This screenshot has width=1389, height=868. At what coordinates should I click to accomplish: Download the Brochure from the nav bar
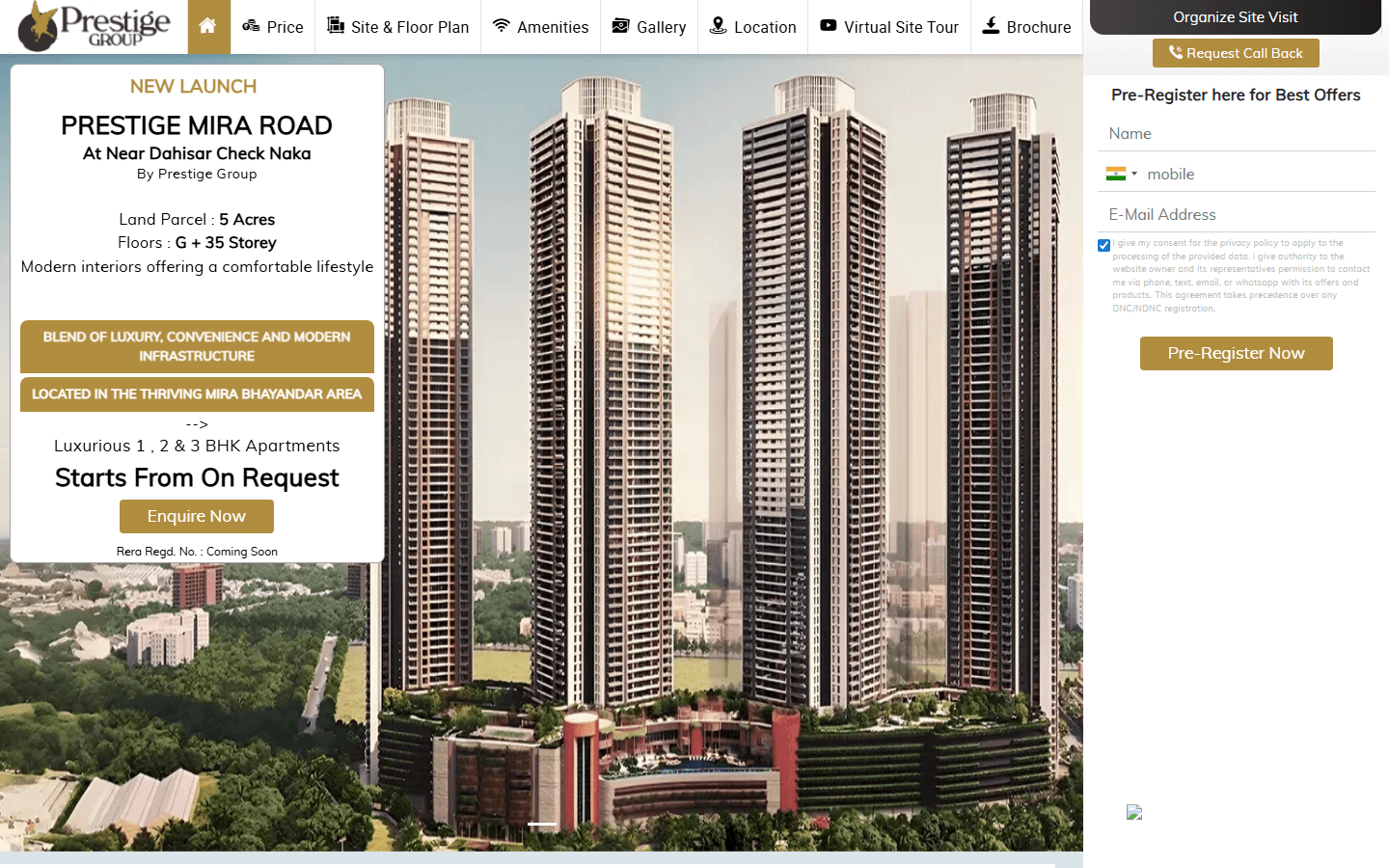coord(1026,27)
